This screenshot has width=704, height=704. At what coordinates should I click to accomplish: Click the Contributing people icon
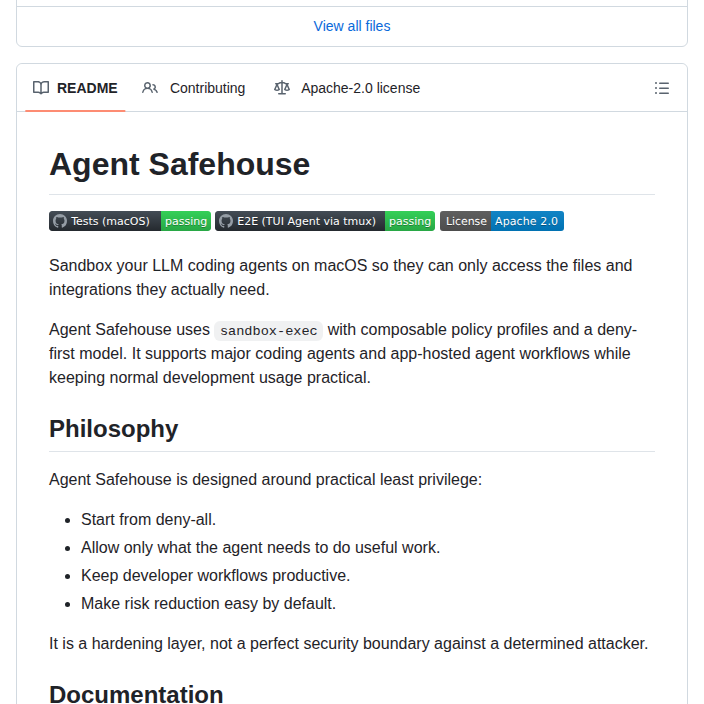(x=150, y=88)
